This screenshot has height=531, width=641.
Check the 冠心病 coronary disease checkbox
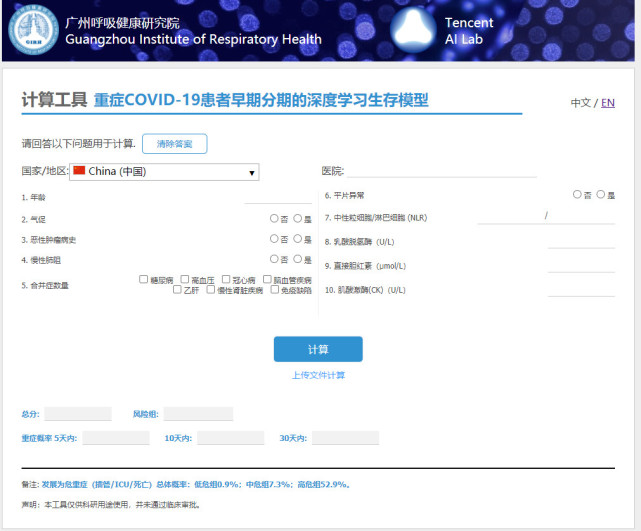click(226, 279)
